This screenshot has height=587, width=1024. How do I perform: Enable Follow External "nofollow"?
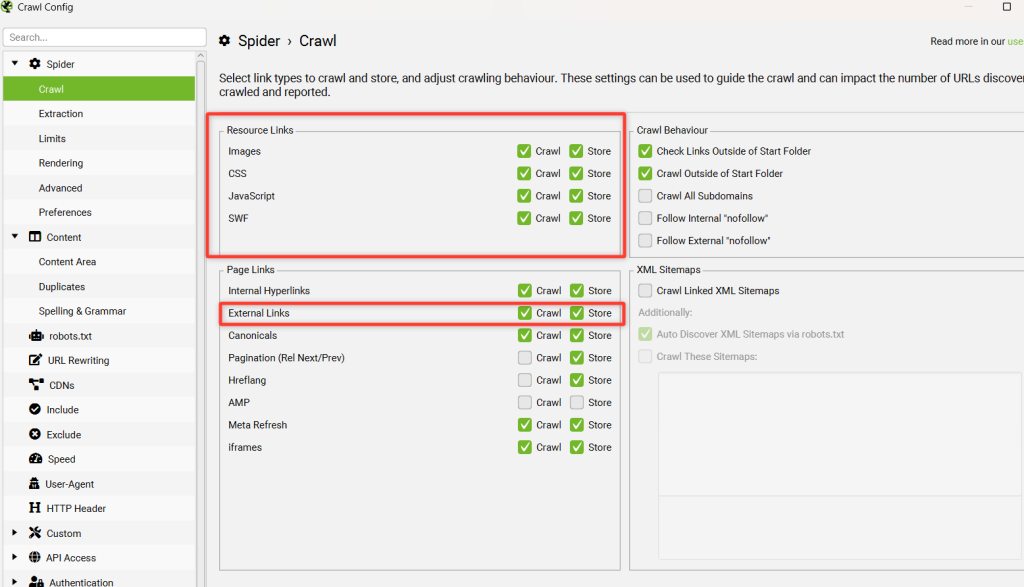(x=645, y=240)
